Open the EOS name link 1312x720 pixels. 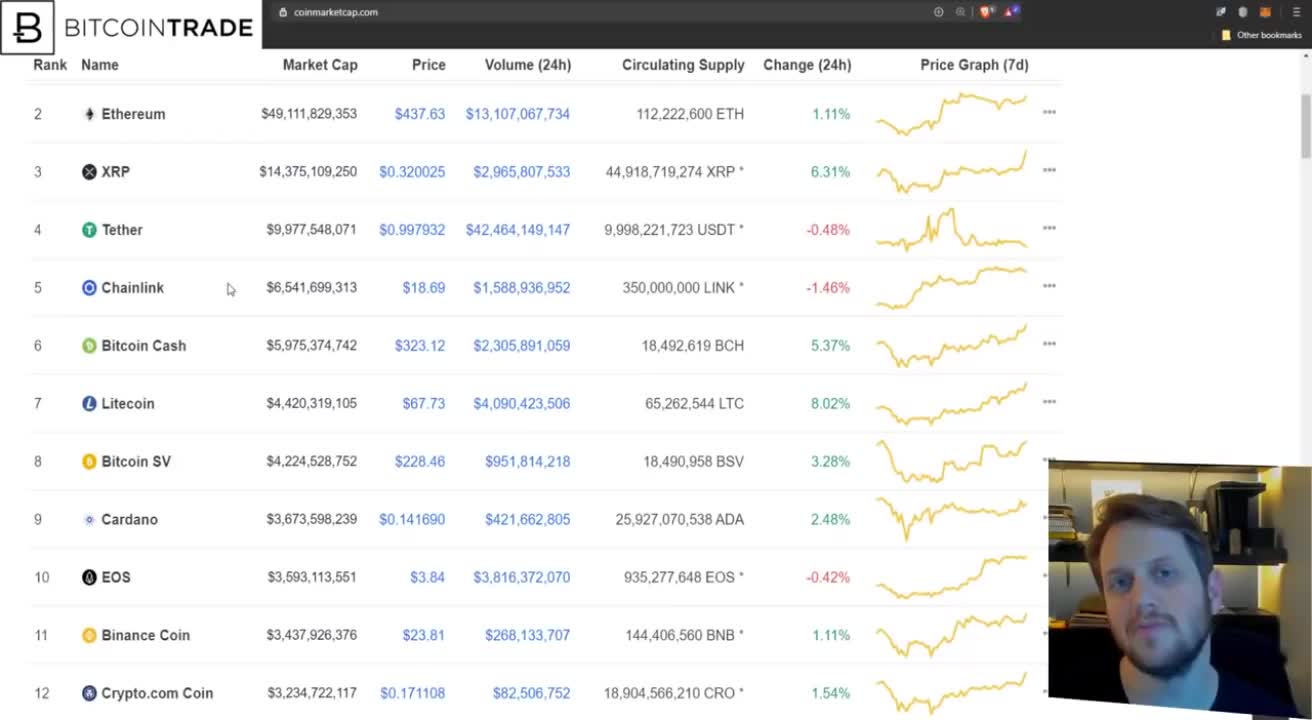(116, 578)
